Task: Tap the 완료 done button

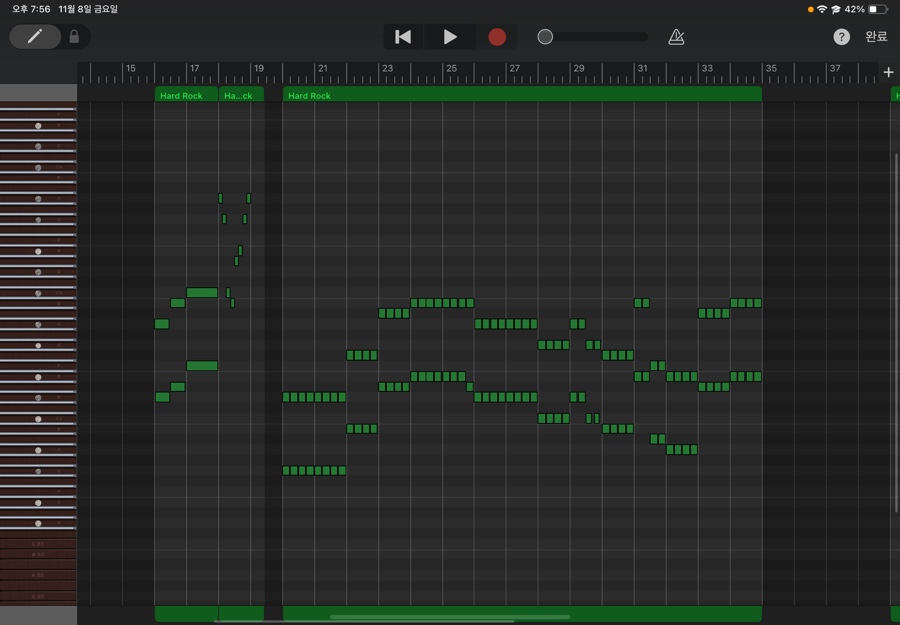Action: [876, 37]
